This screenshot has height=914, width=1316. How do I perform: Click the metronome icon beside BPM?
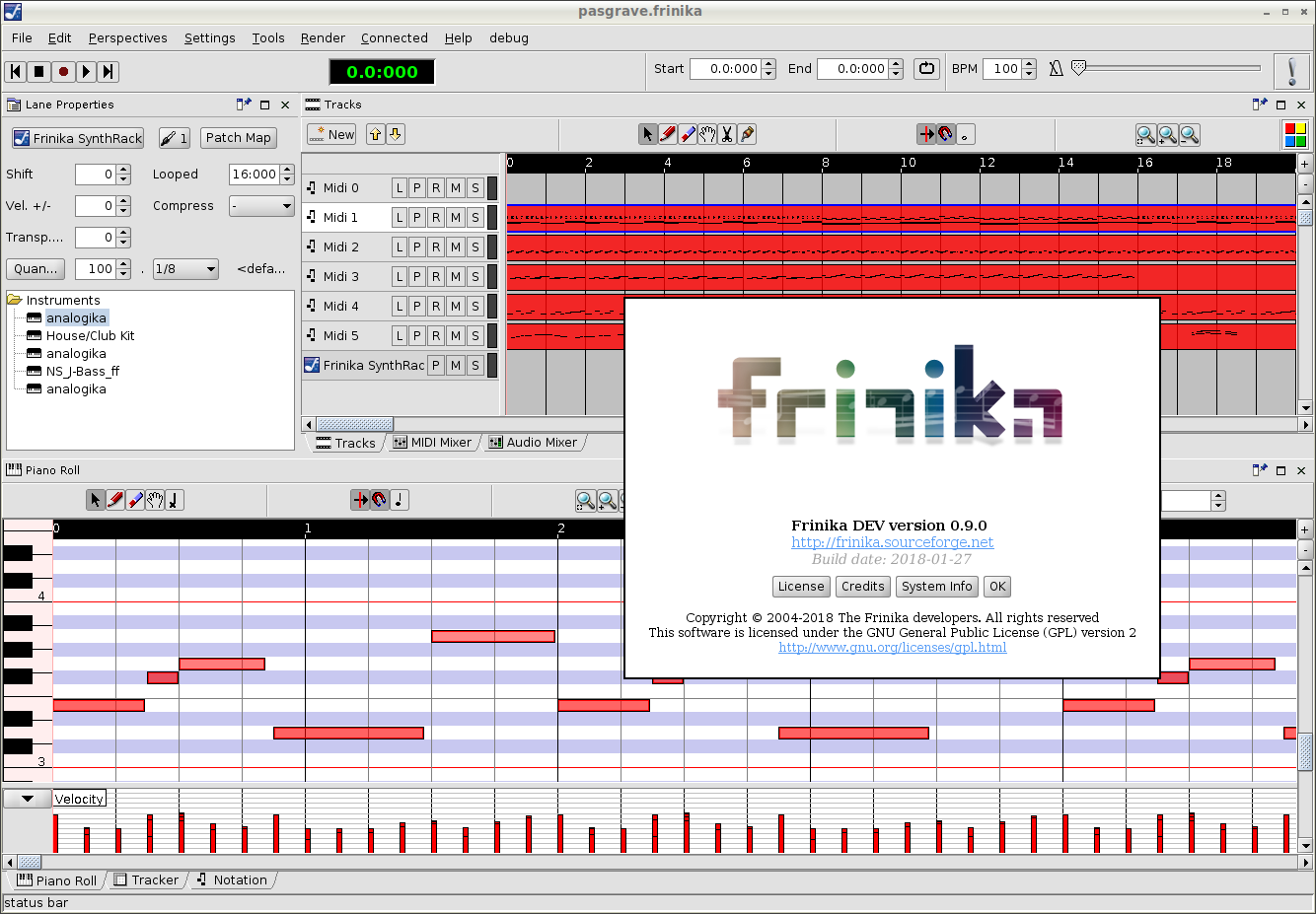point(1056,68)
